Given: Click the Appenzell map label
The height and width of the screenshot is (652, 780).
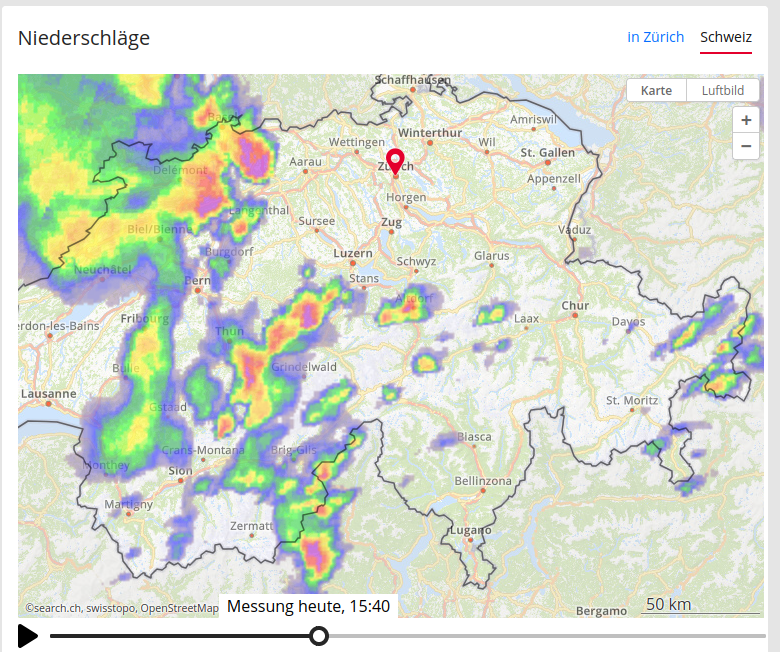Looking at the screenshot, I should [554, 179].
